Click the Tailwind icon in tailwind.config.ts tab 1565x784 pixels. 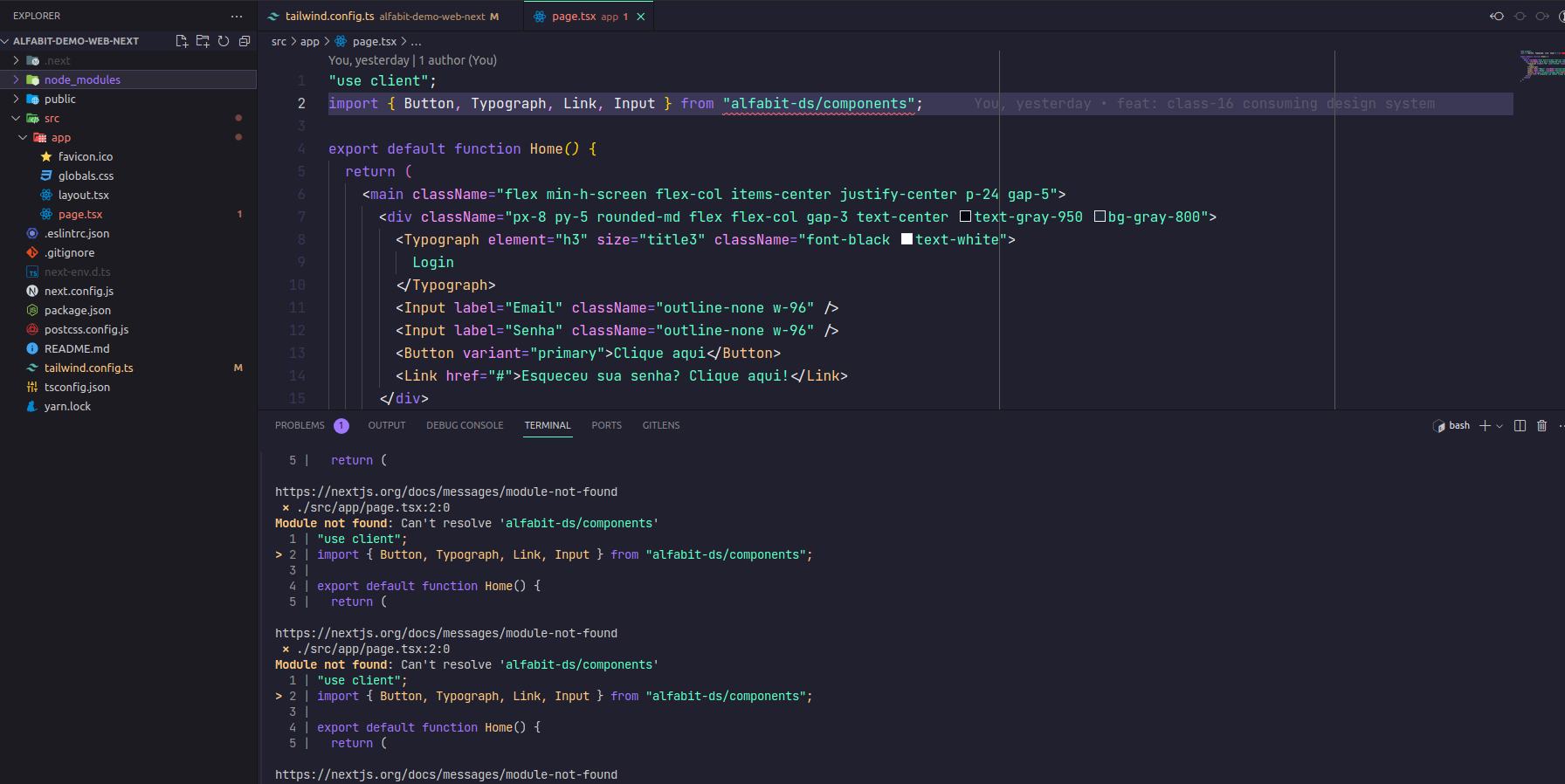coord(274,17)
